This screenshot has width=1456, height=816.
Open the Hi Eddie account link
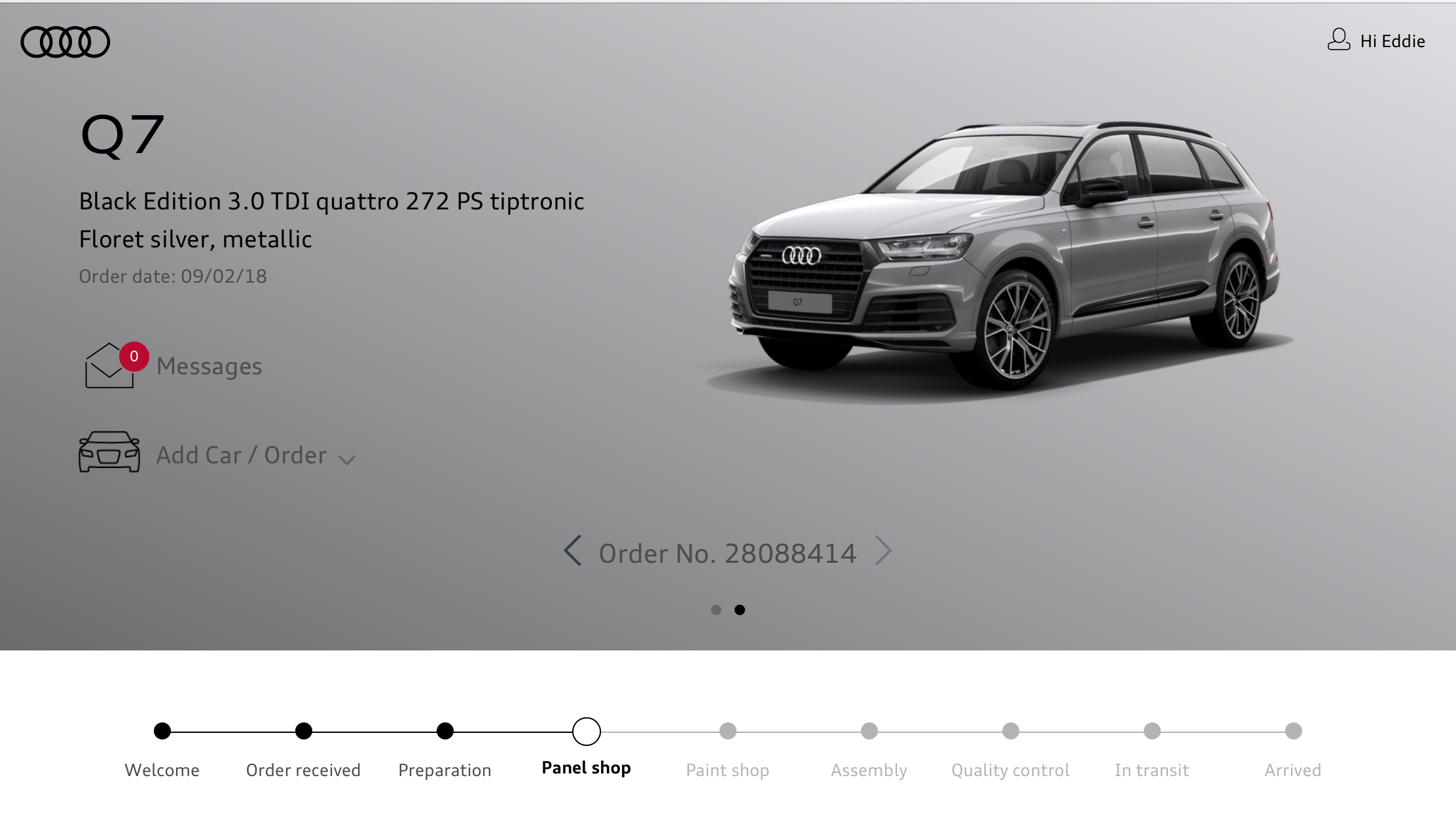(1392, 41)
